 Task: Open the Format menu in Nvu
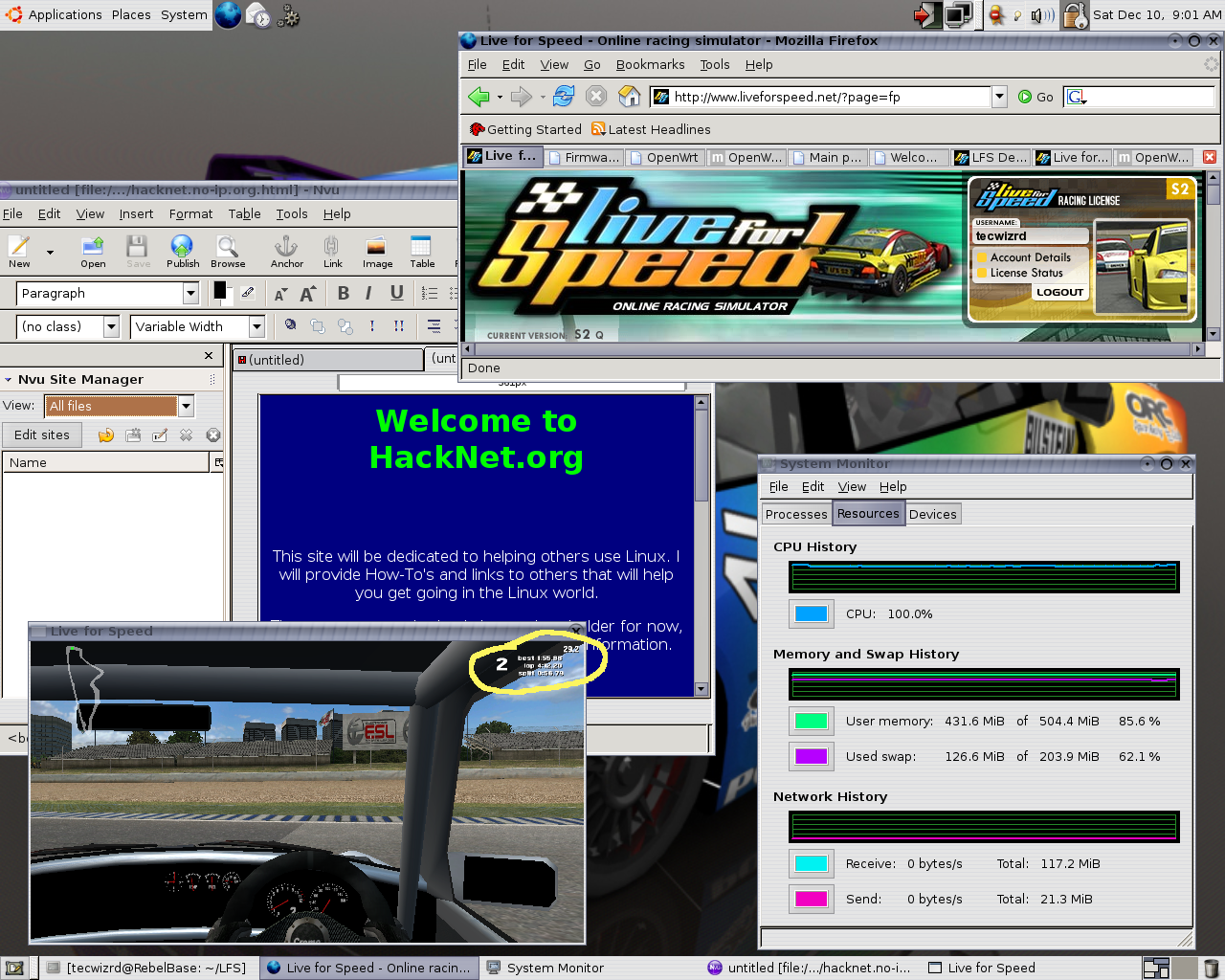click(x=190, y=213)
